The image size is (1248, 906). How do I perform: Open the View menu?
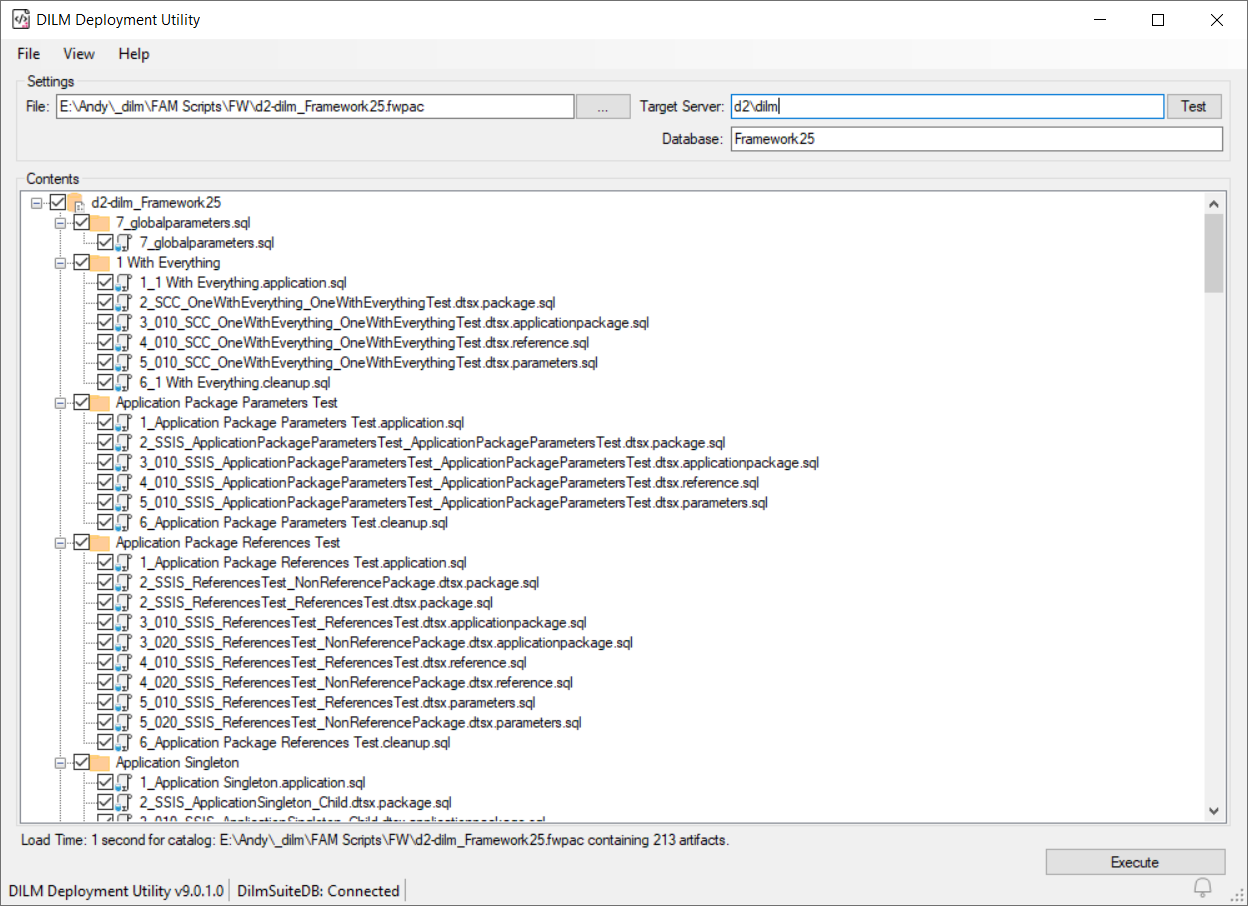pyautogui.click(x=79, y=54)
